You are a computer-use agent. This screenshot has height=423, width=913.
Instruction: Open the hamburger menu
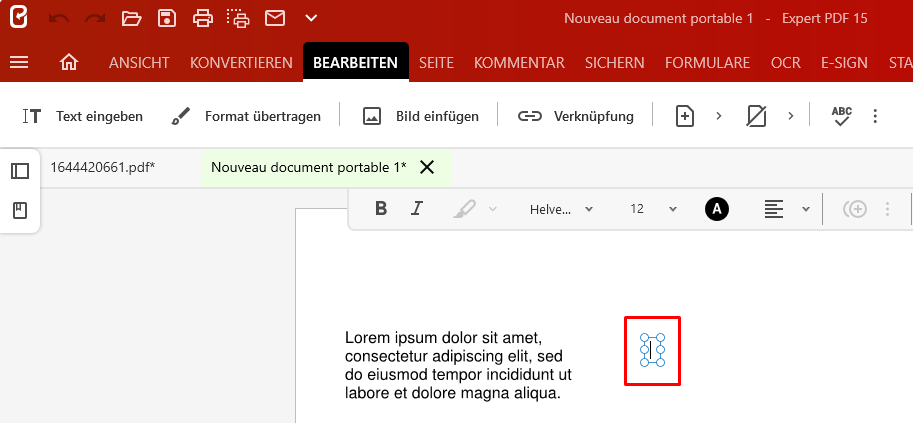click(x=19, y=62)
